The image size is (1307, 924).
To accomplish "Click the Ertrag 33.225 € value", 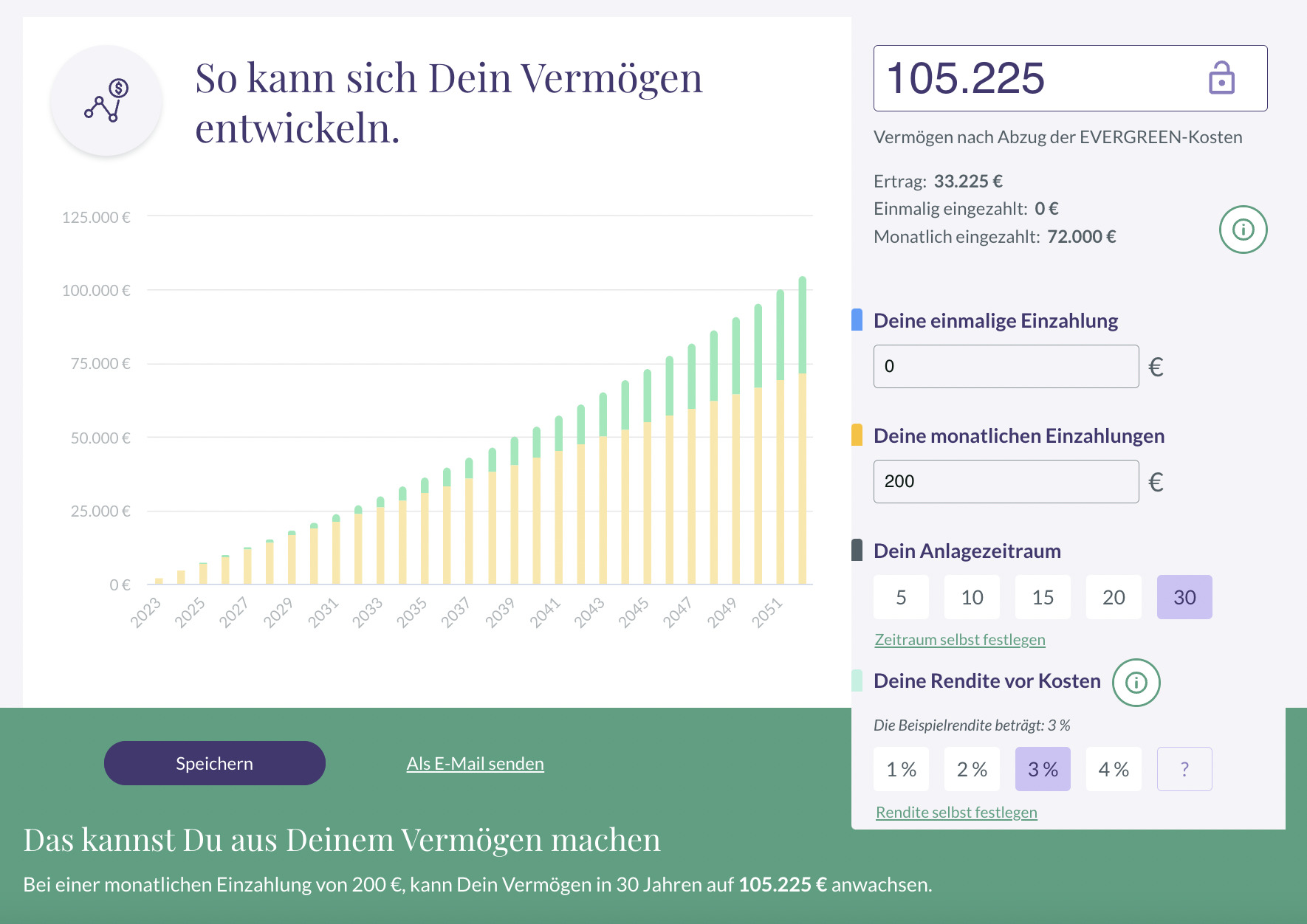I will click(x=968, y=181).
